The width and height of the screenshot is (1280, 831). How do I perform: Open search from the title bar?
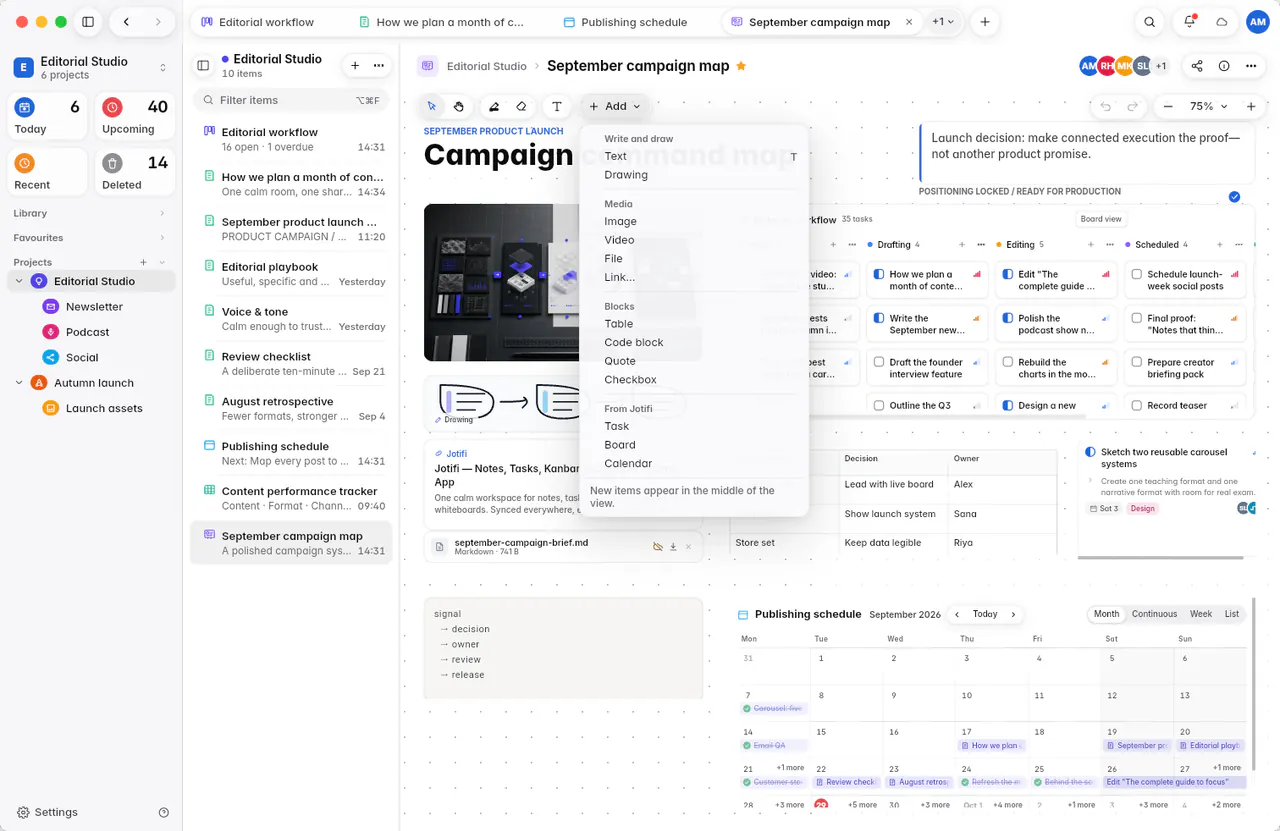coord(1150,22)
